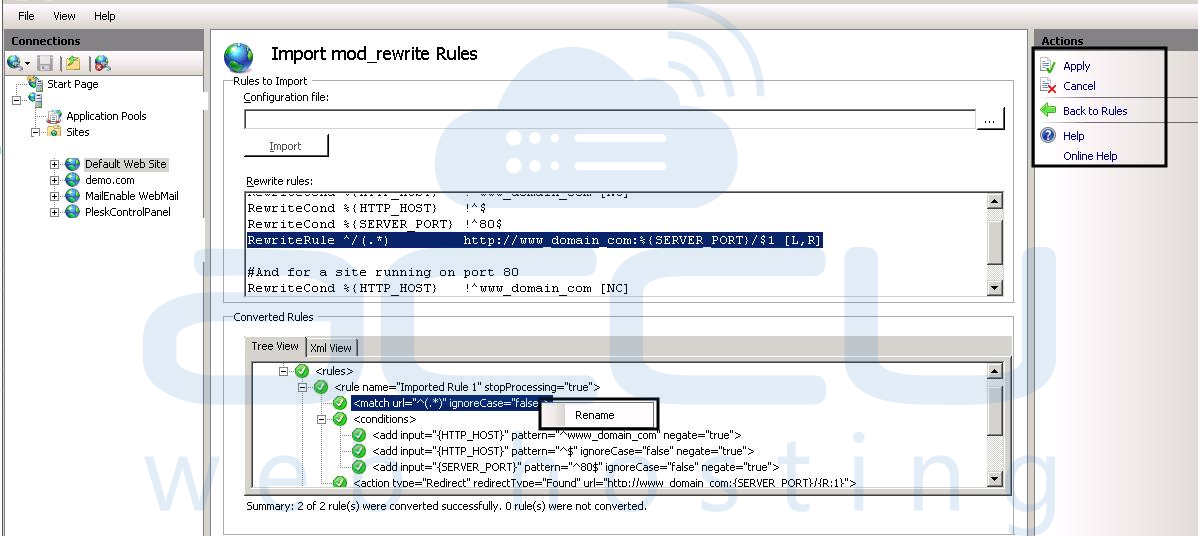The width and height of the screenshot is (1198, 536).
Task: Click in the Configuration file input field
Action: point(610,119)
